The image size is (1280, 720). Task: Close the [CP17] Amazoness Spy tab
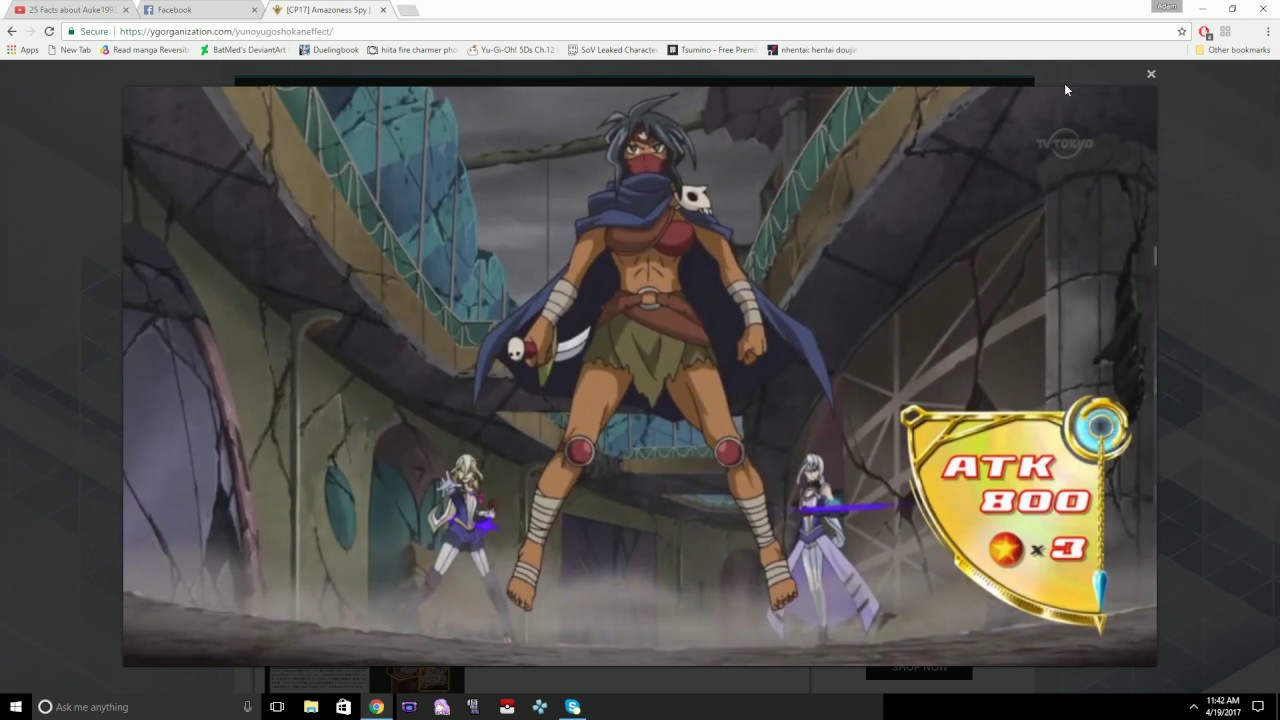pos(383,10)
